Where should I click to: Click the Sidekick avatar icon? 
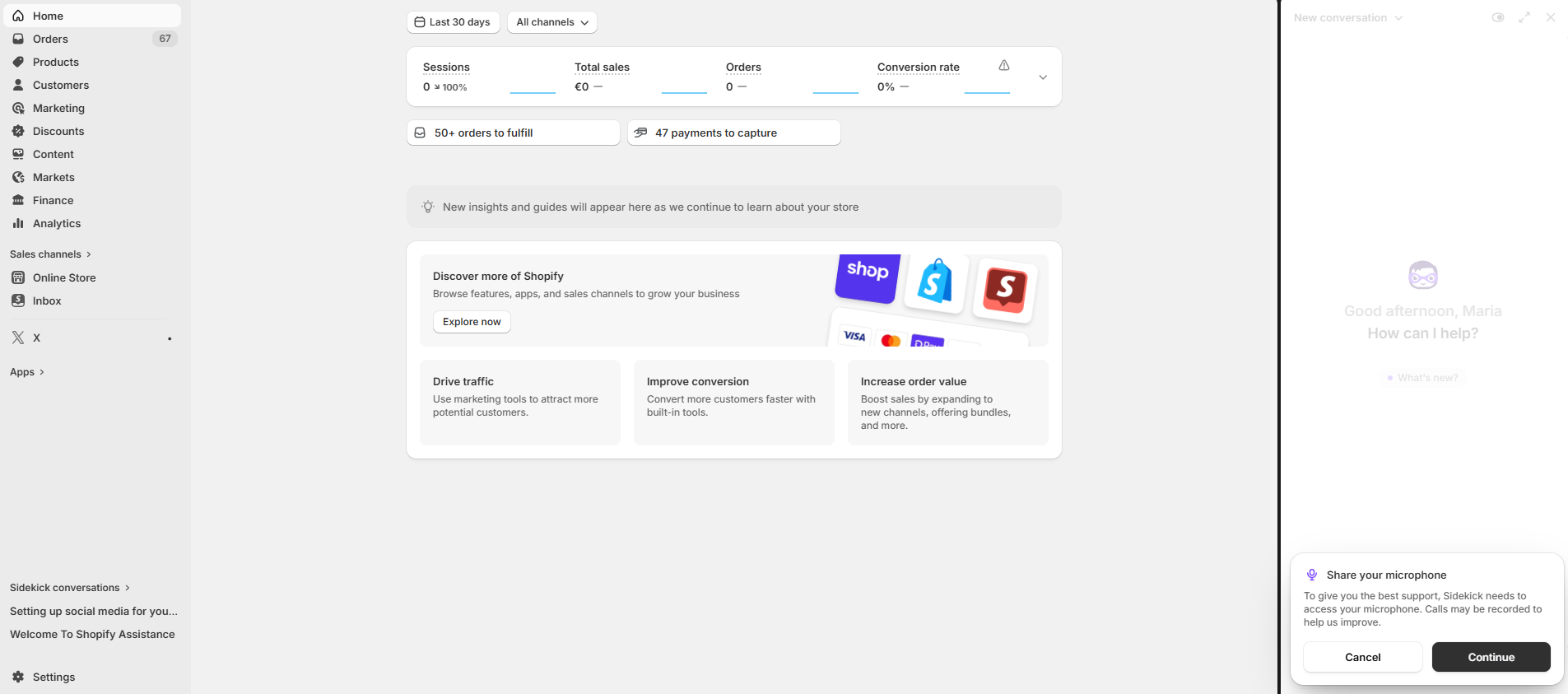tap(1423, 275)
